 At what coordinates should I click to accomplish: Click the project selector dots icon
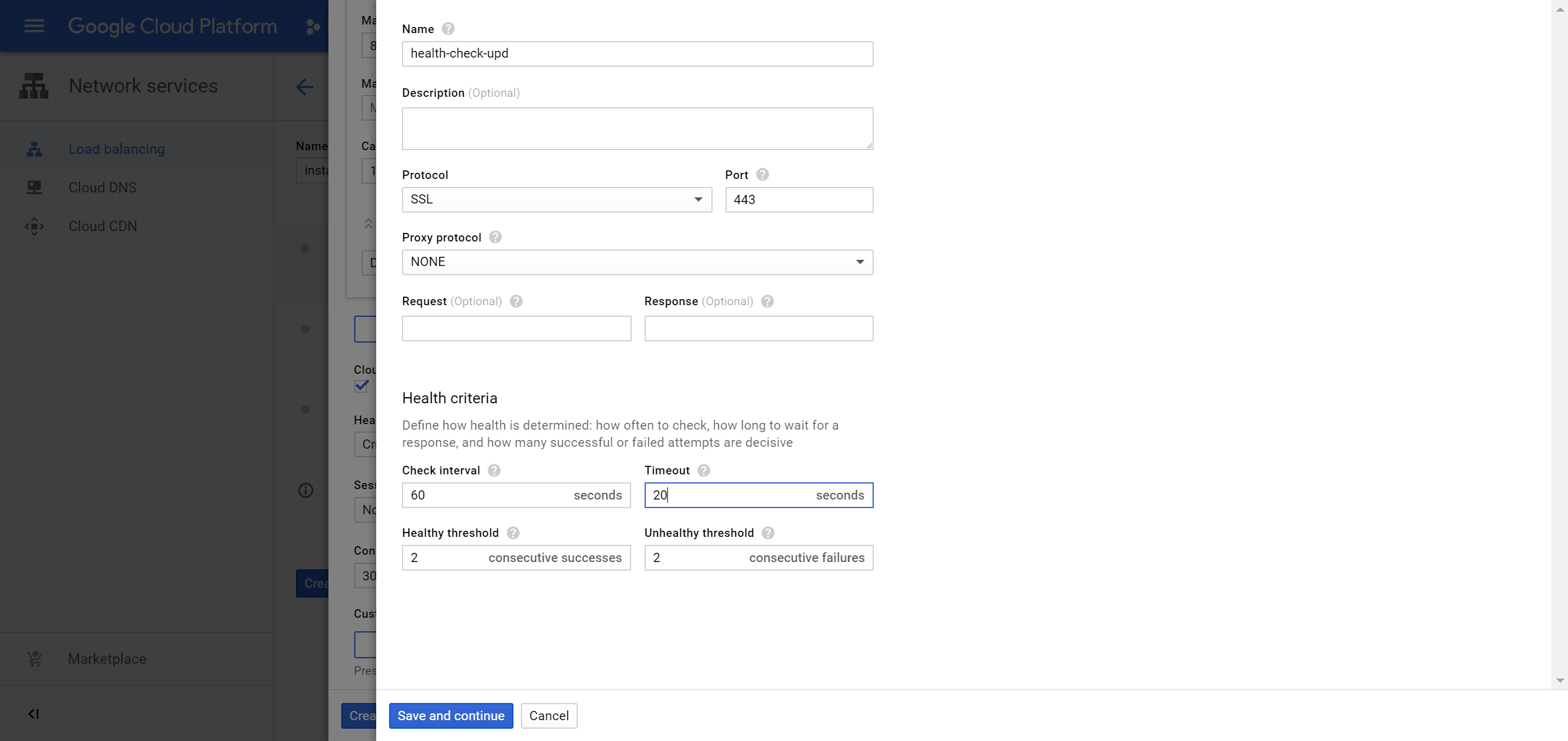[312, 26]
